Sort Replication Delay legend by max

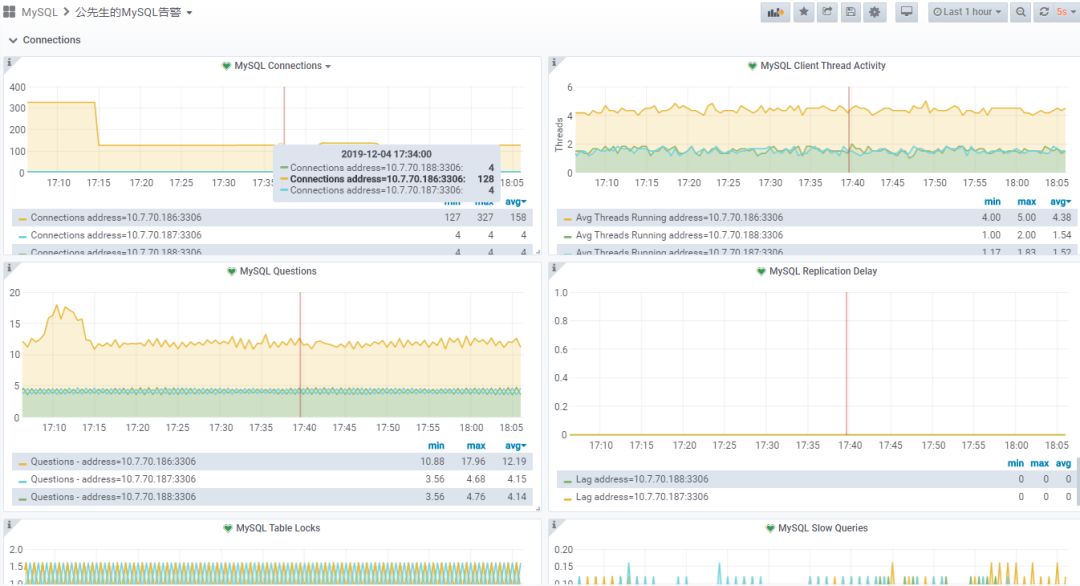click(x=1039, y=463)
